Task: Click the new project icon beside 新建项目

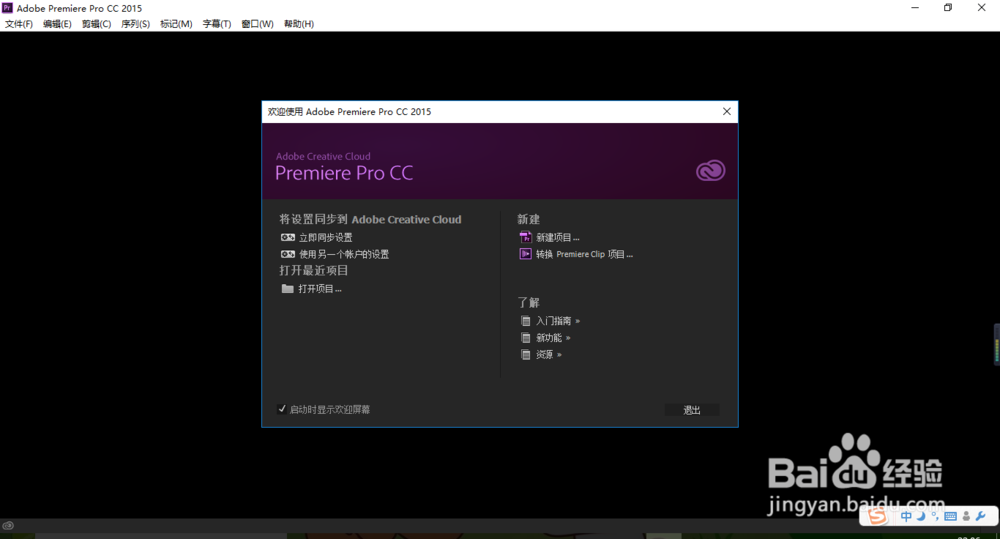Action: click(x=526, y=237)
